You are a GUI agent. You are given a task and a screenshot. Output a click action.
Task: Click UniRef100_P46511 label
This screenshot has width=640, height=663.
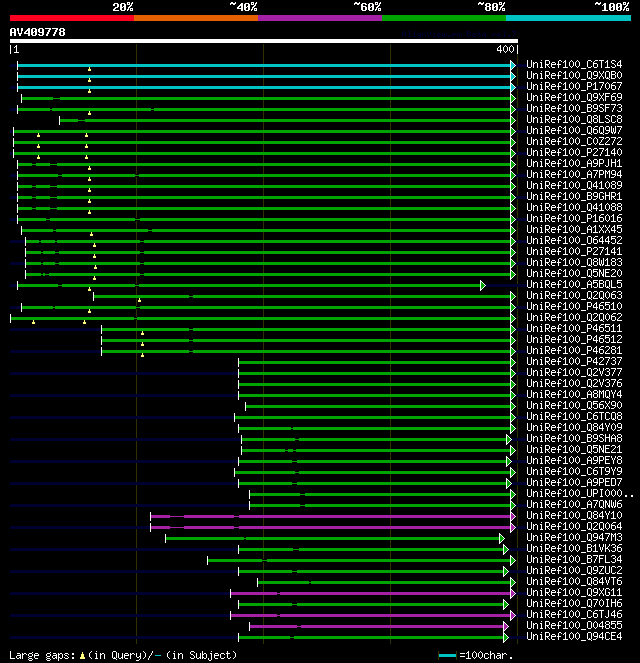[x=574, y=328]
